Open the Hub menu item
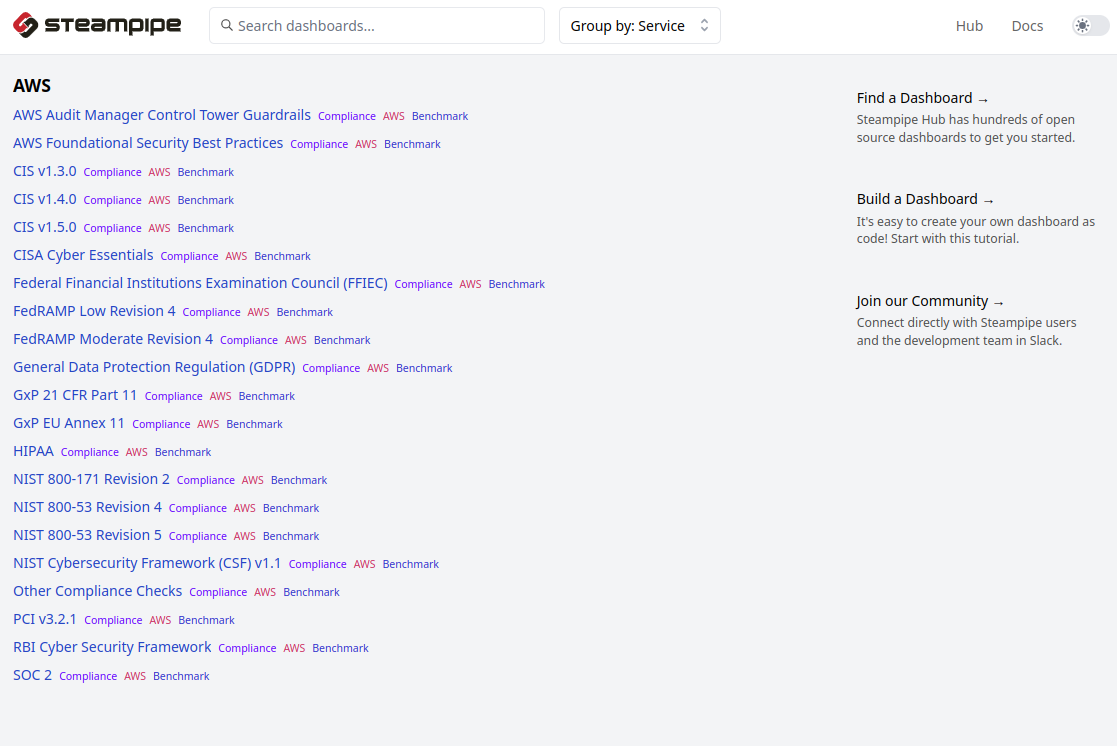This screenshot has width=1117, height=746. click(x=969, y=25)
